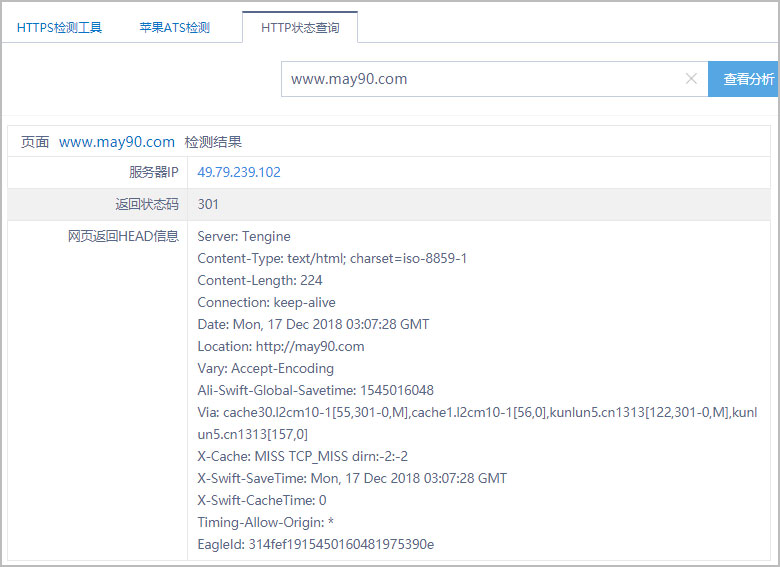Click the Content-Length: 224 line
This screenshot has width=780, height=567.
260,280
